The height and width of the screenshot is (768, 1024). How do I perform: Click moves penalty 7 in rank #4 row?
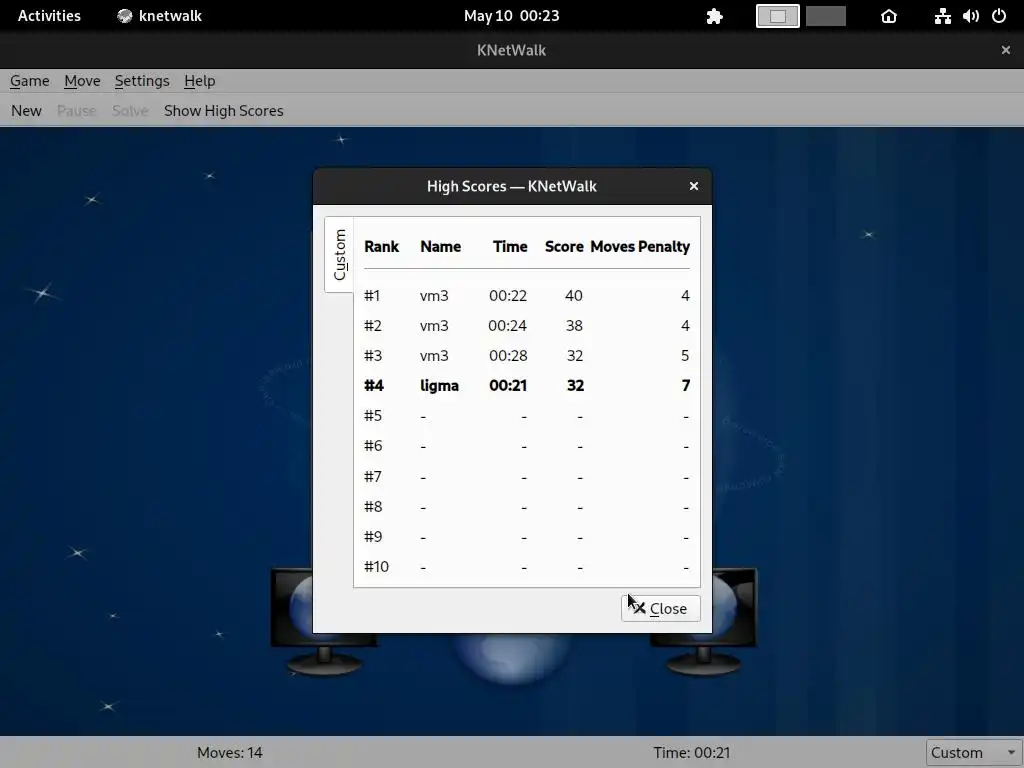(686, 386)
